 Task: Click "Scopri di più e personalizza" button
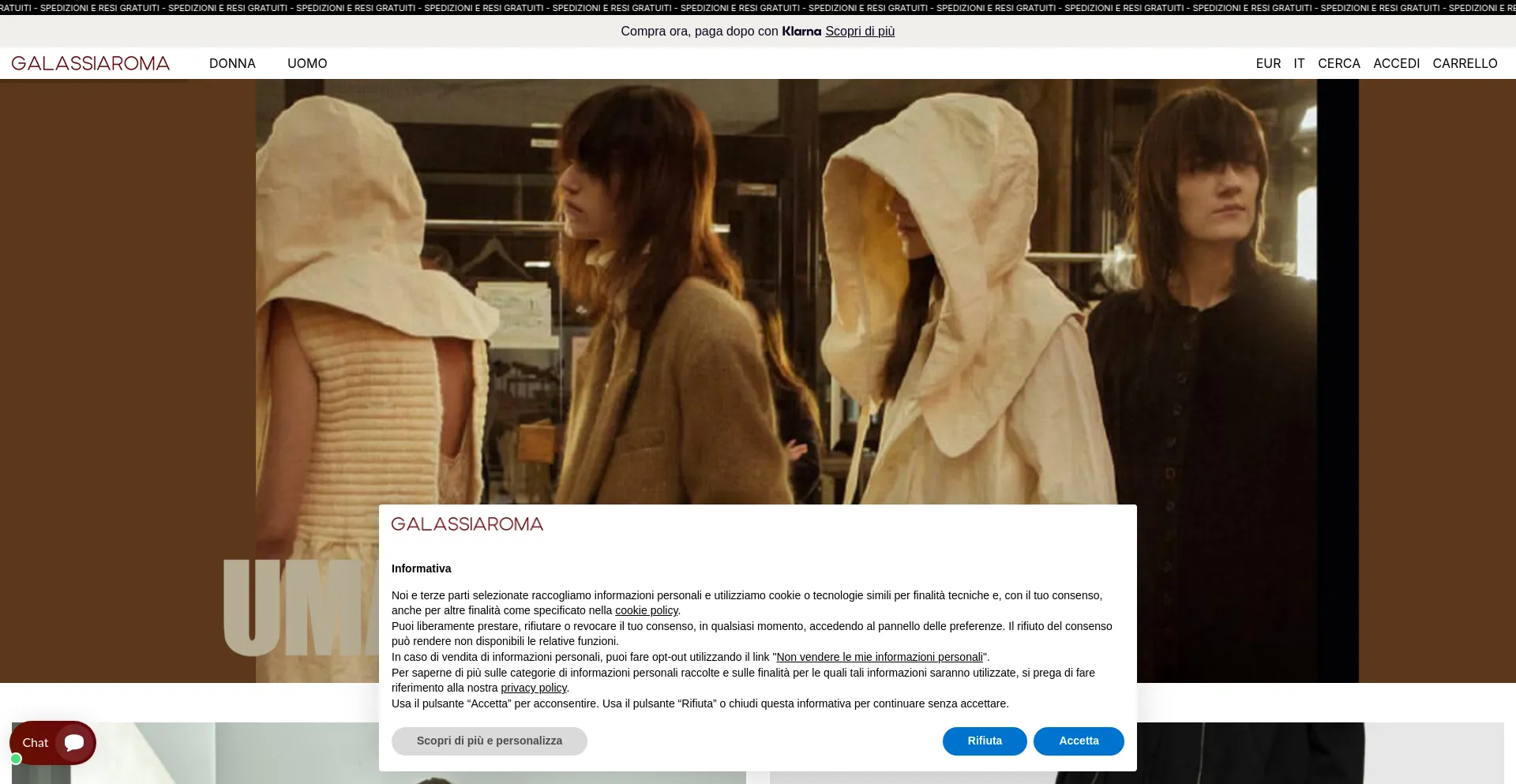tap(490, 741)
